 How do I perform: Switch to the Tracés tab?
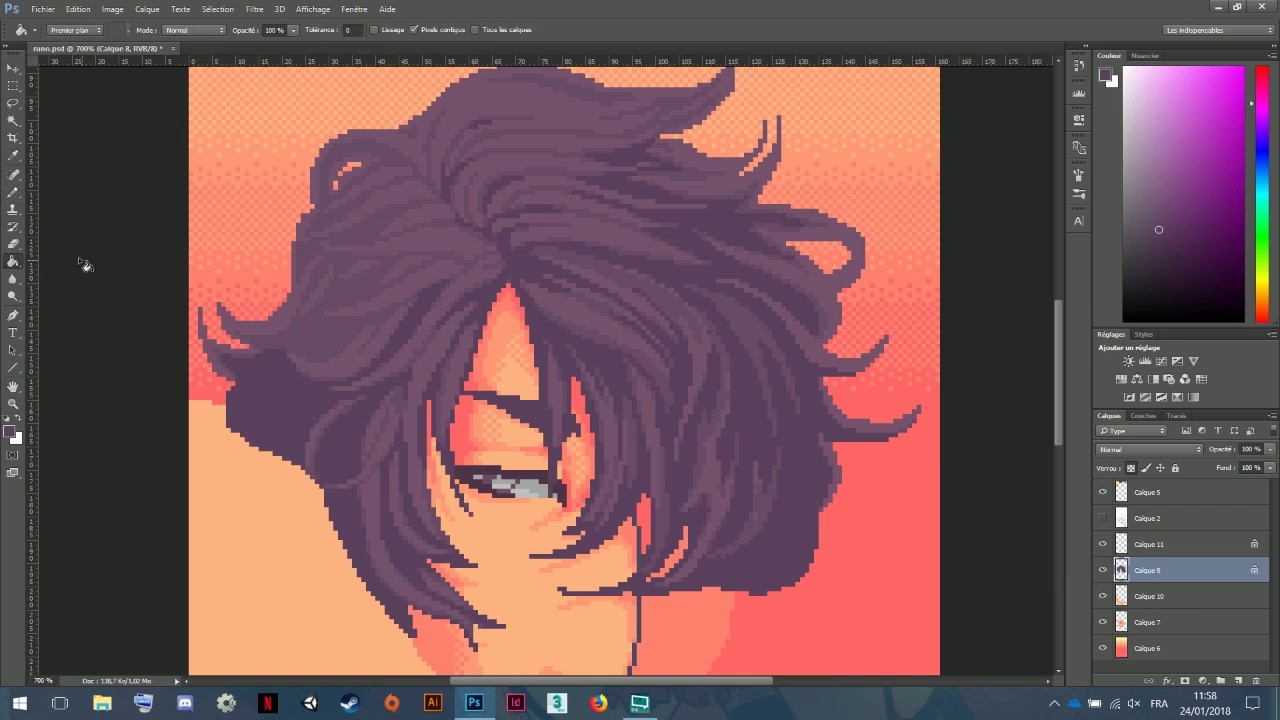(1176, 416)
